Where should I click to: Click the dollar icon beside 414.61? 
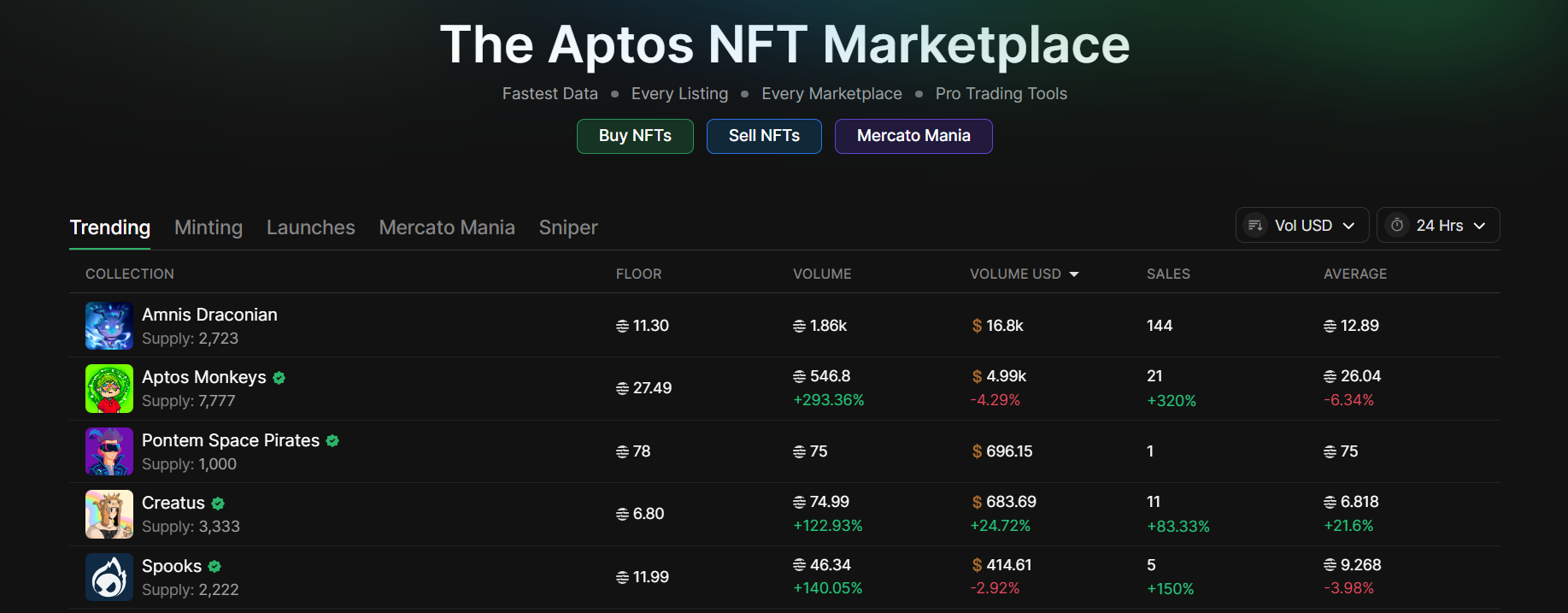(x=977, y=565)
